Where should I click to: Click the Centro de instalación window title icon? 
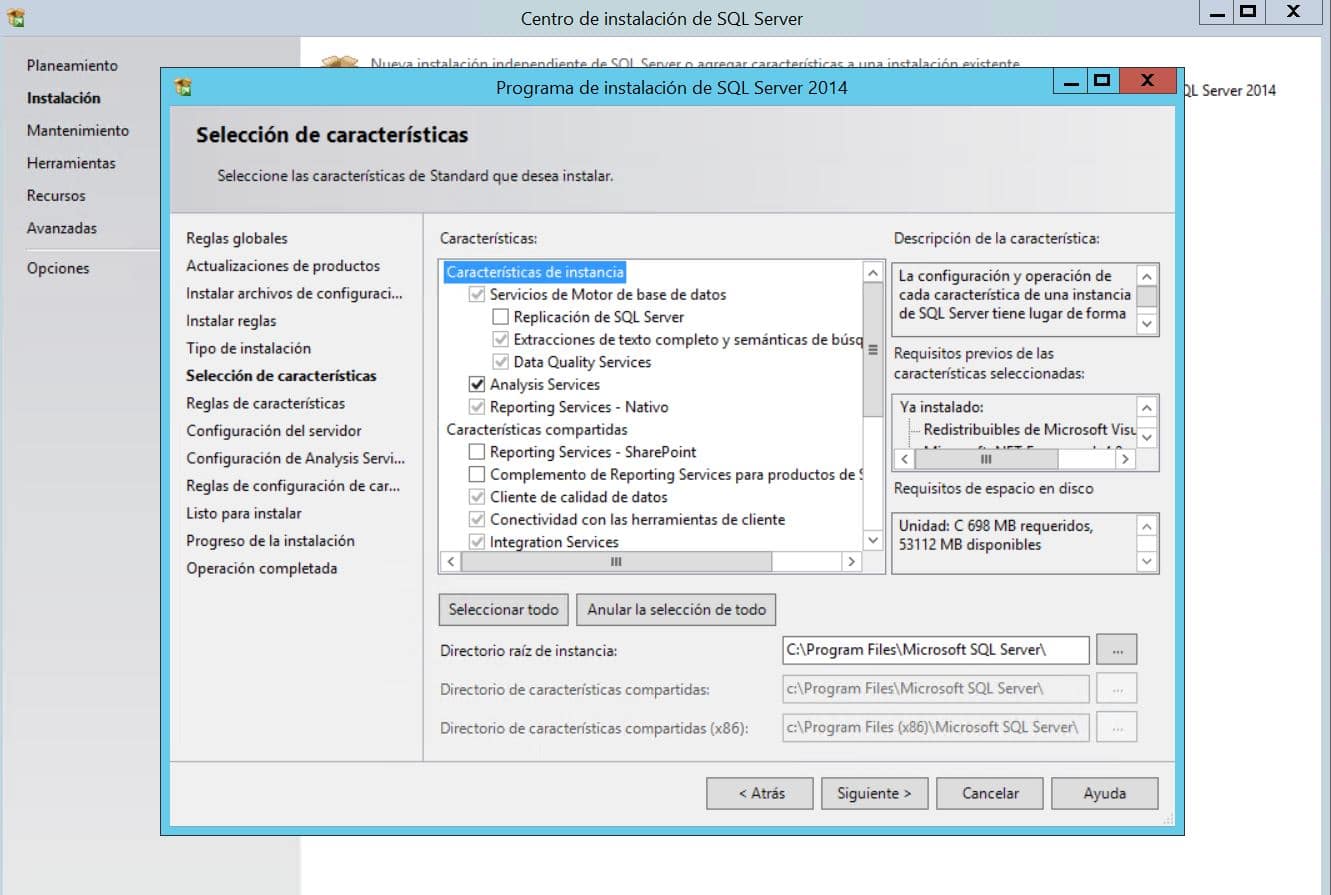point(16,17)
